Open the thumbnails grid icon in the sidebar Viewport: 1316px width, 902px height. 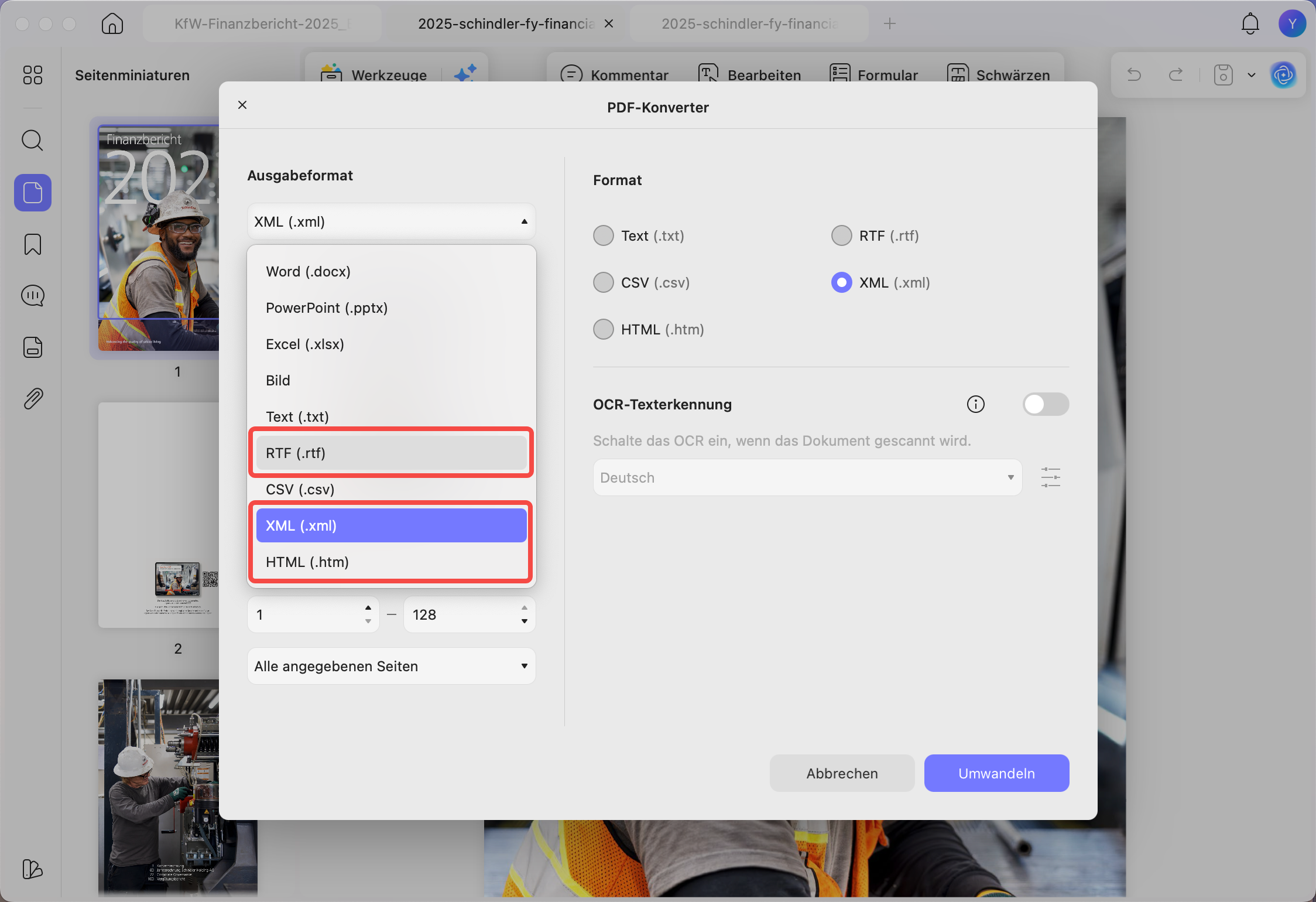(33, 75)
